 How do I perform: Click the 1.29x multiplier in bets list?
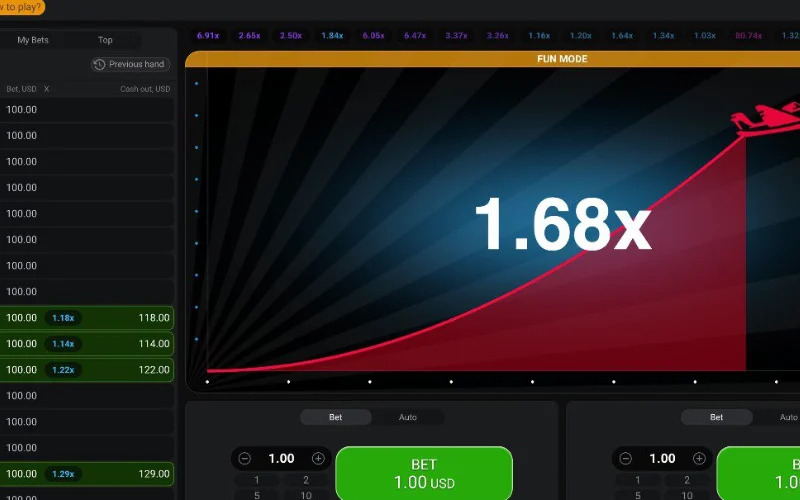(63, 474)
